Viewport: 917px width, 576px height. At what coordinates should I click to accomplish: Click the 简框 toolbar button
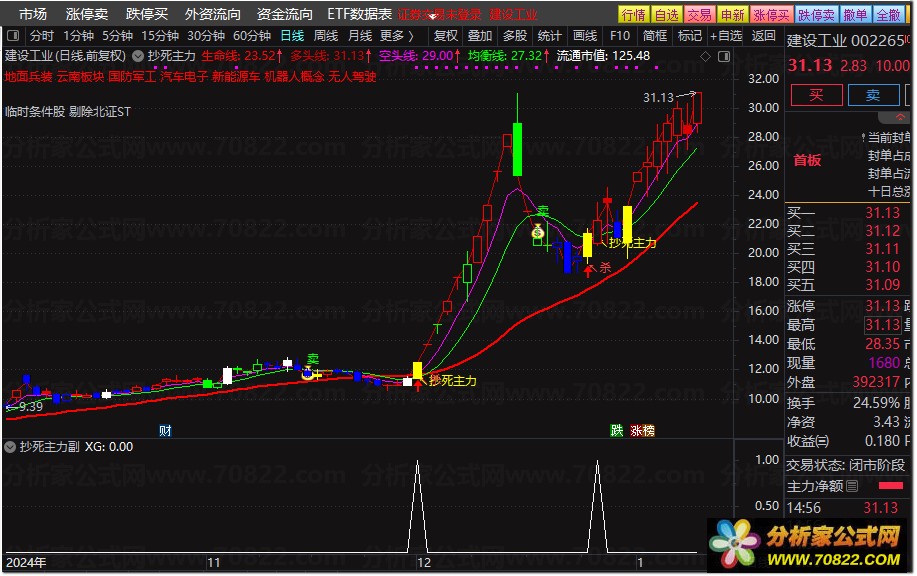(x=654, y=36)
